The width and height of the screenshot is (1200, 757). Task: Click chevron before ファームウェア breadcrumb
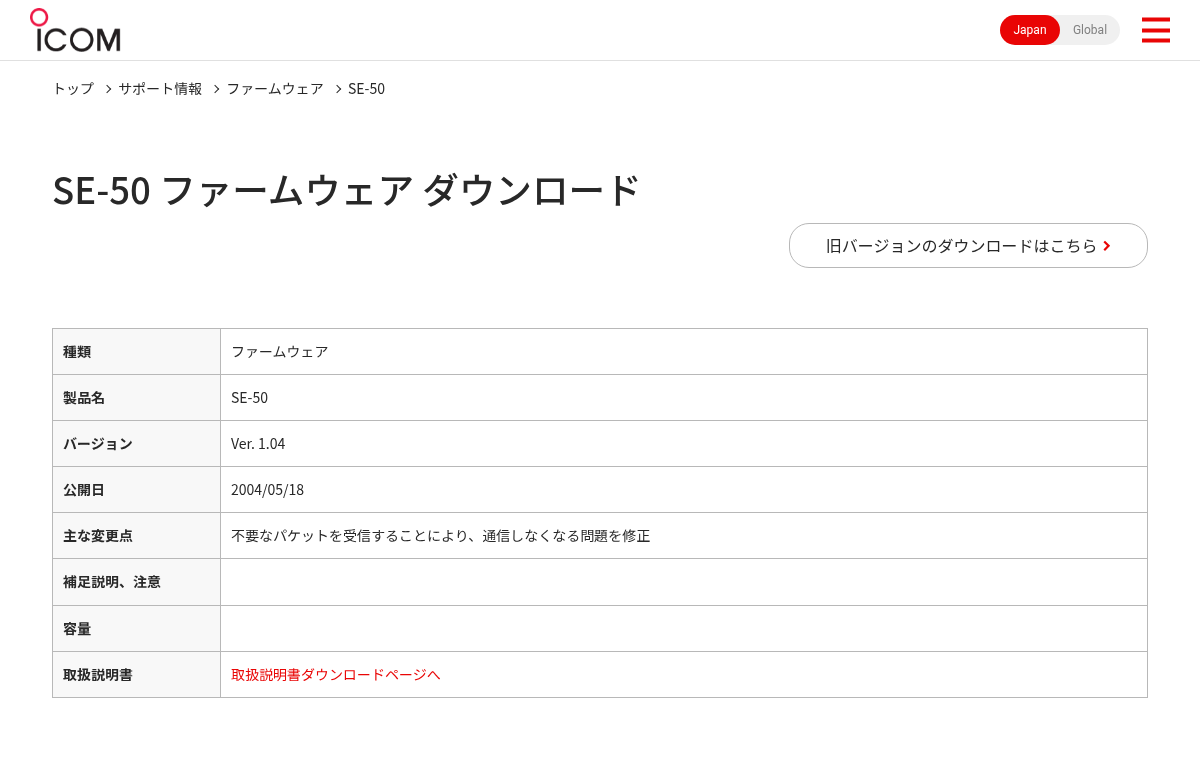pyautogui.click(x=216, y=89)
